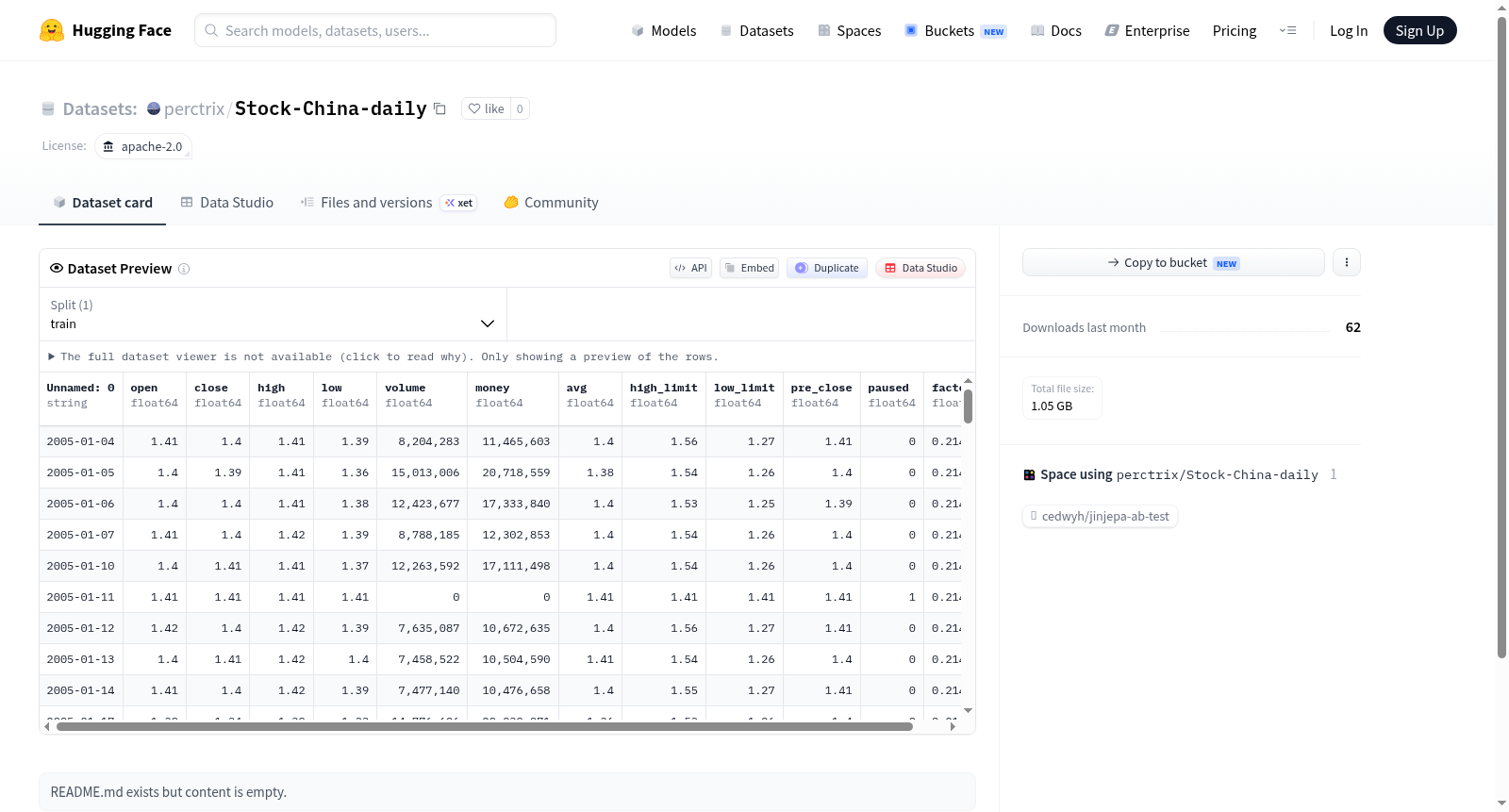This screenshot has height=812, width=1509.
Task: Open the cedwyh/jinjepa-ab-test space link
Action: click(x=1101, y=516)
